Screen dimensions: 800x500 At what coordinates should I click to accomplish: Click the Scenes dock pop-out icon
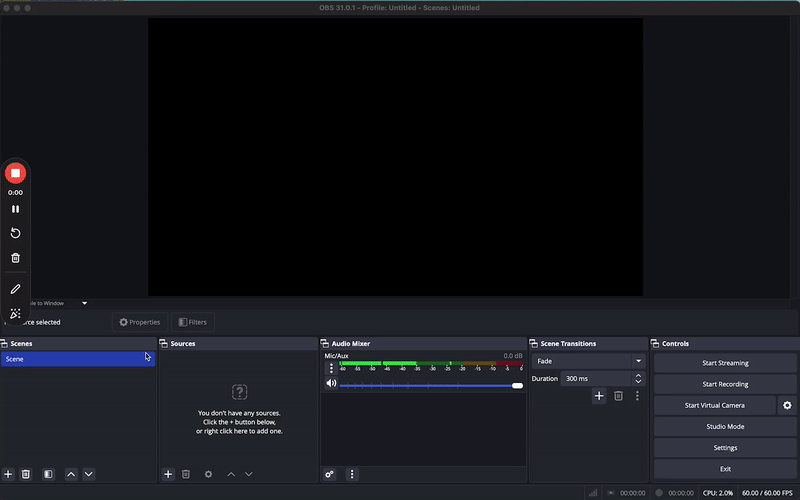pos(4,343)
